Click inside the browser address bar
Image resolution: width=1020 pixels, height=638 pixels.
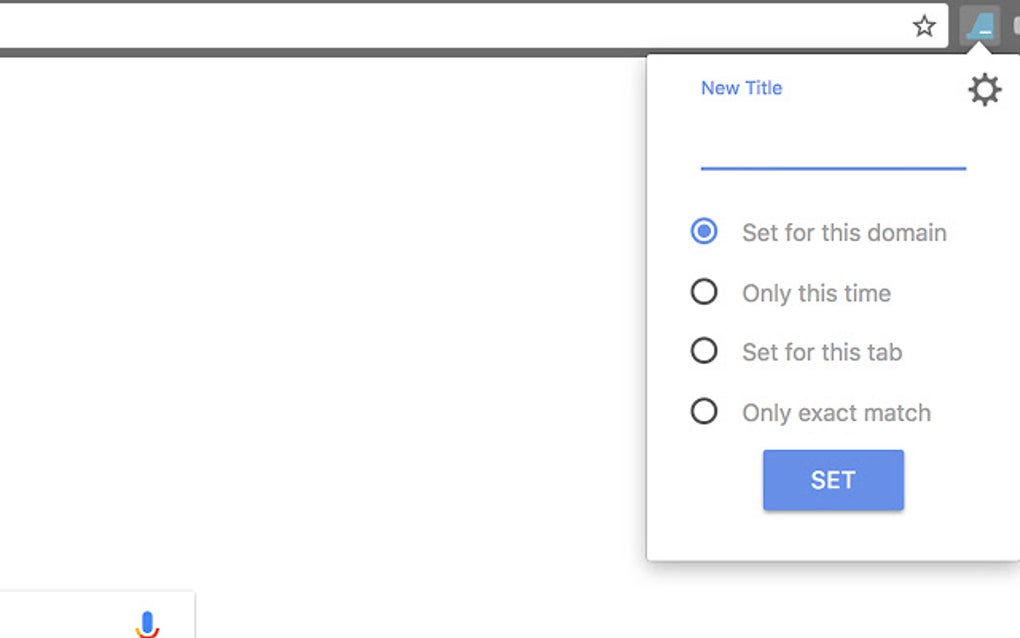[450, 27]
